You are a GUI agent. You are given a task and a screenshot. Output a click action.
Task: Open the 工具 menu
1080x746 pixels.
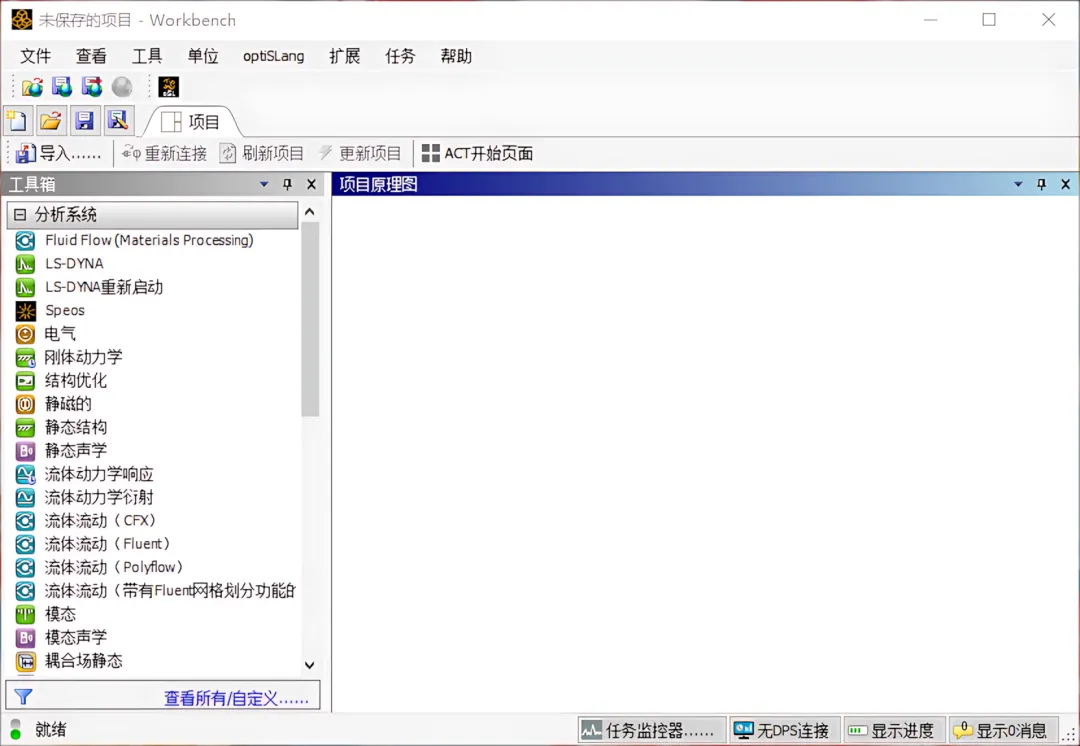point(147,56)
